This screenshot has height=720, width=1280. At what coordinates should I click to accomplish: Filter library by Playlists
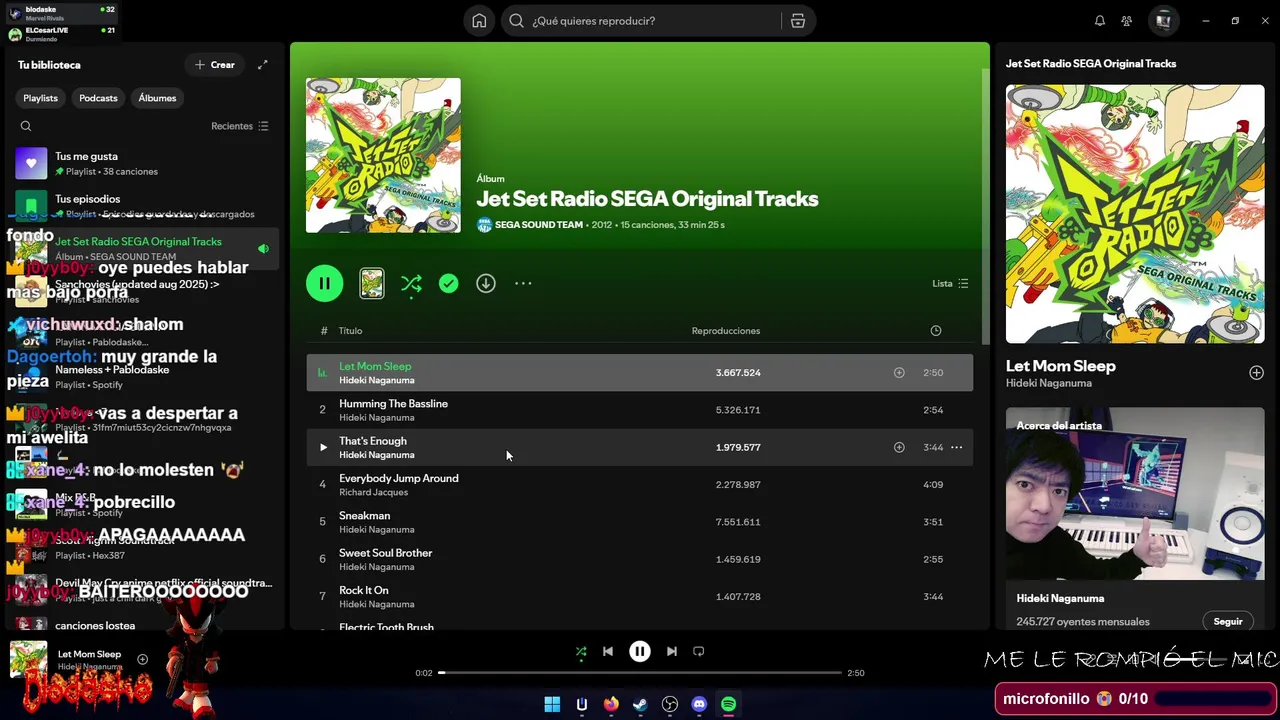click(x=41, y=98)
